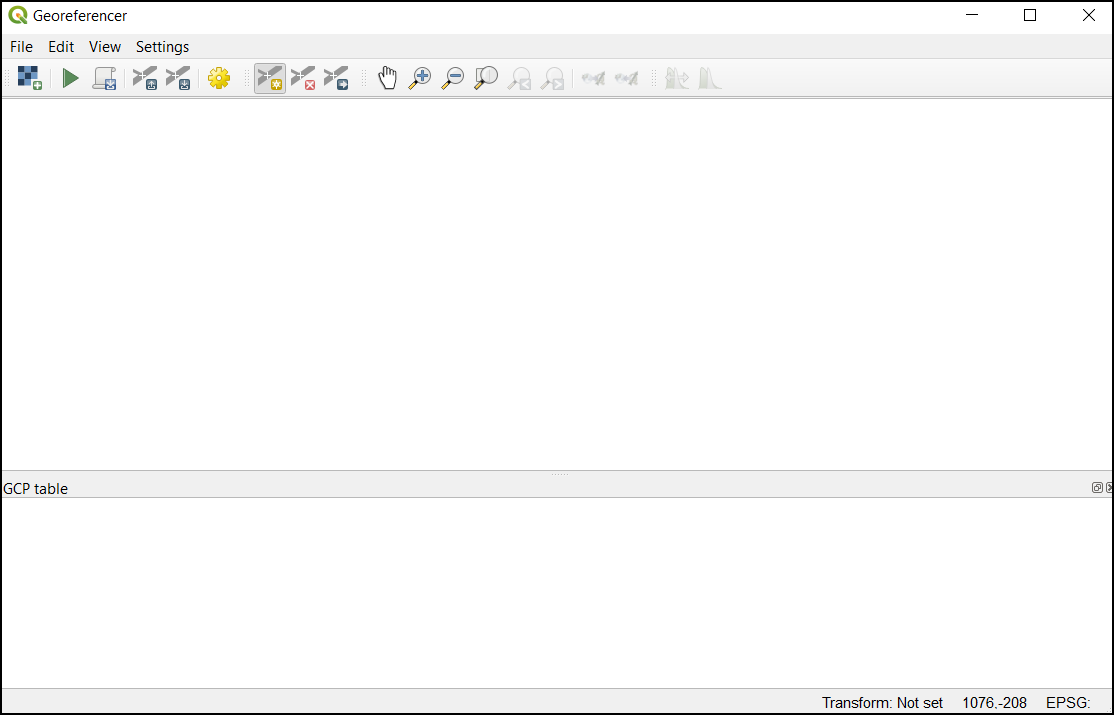Viewport: 1114px width, 715px height.
Task: Click the Save GCP Points As icon
Action: [178, 78]
